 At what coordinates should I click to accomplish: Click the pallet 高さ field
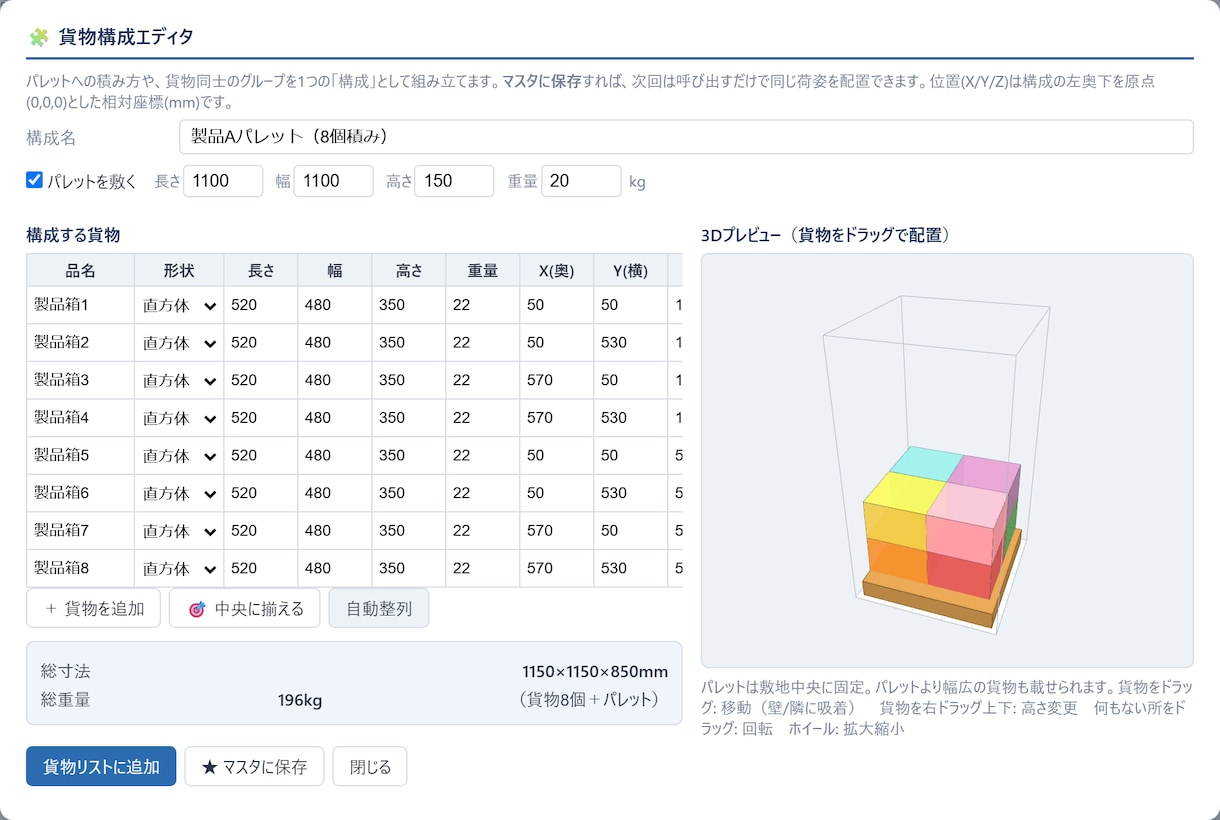454,181
